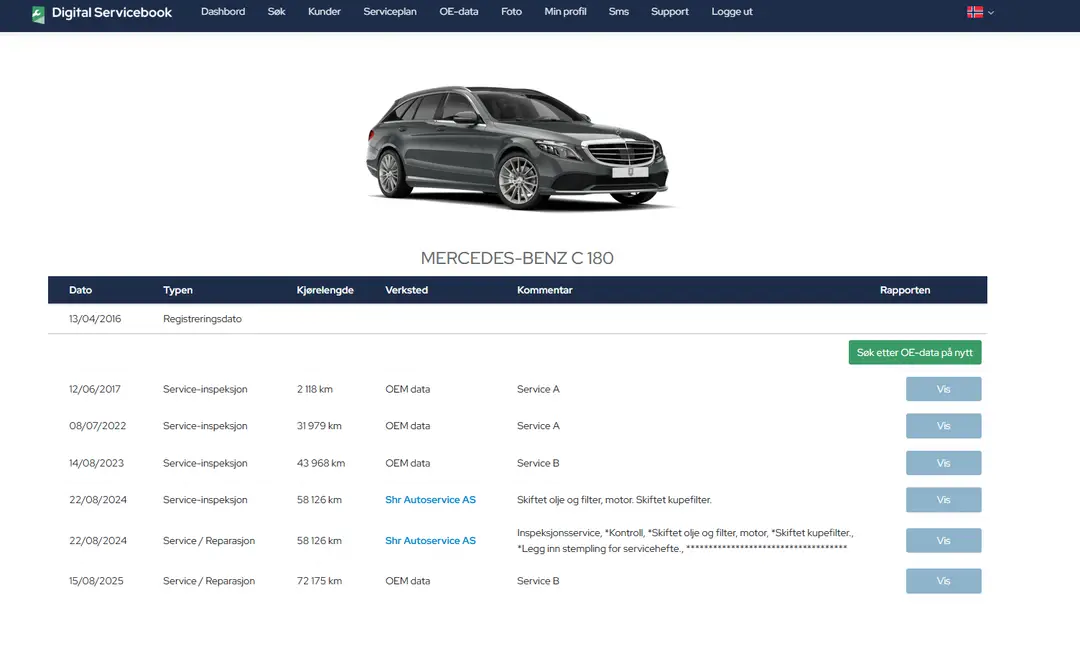Select Serviceplan in the navigation bar
The image size is (1080, 653).
point(390,12)
